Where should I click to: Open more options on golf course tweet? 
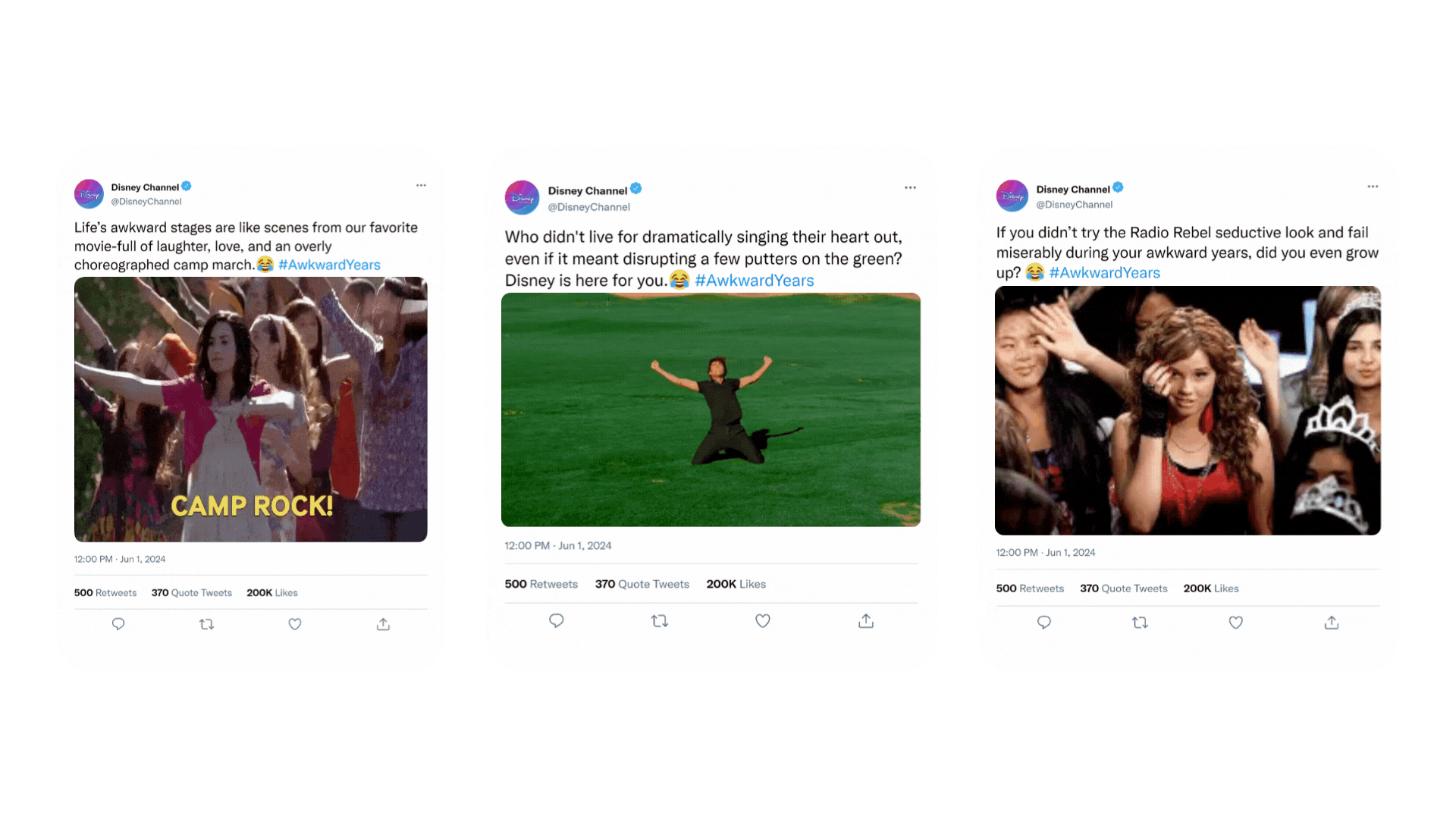(x=910, y=188)
